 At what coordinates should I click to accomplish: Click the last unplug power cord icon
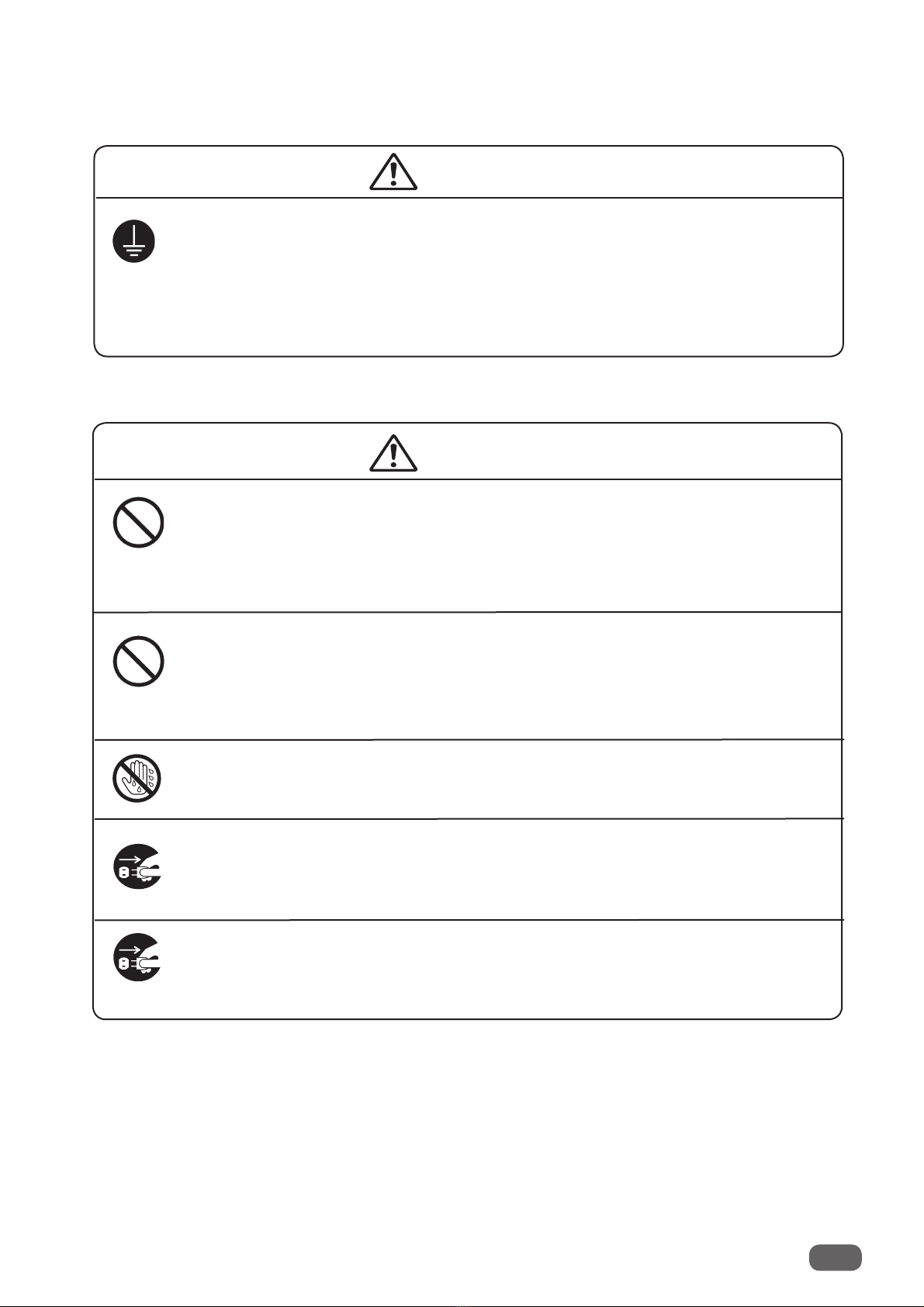137,957
